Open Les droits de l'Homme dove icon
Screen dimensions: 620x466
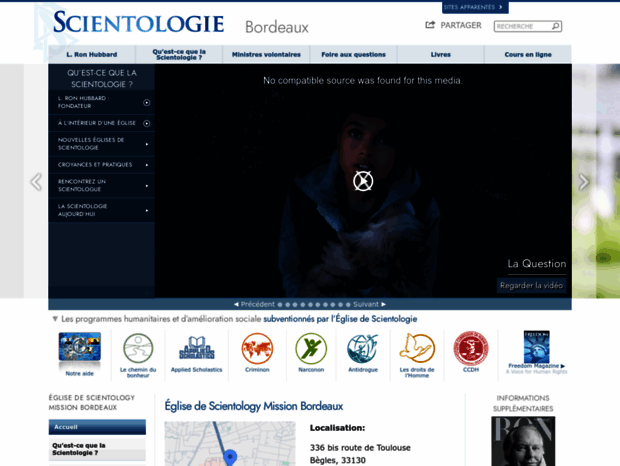tap(417, 348)
